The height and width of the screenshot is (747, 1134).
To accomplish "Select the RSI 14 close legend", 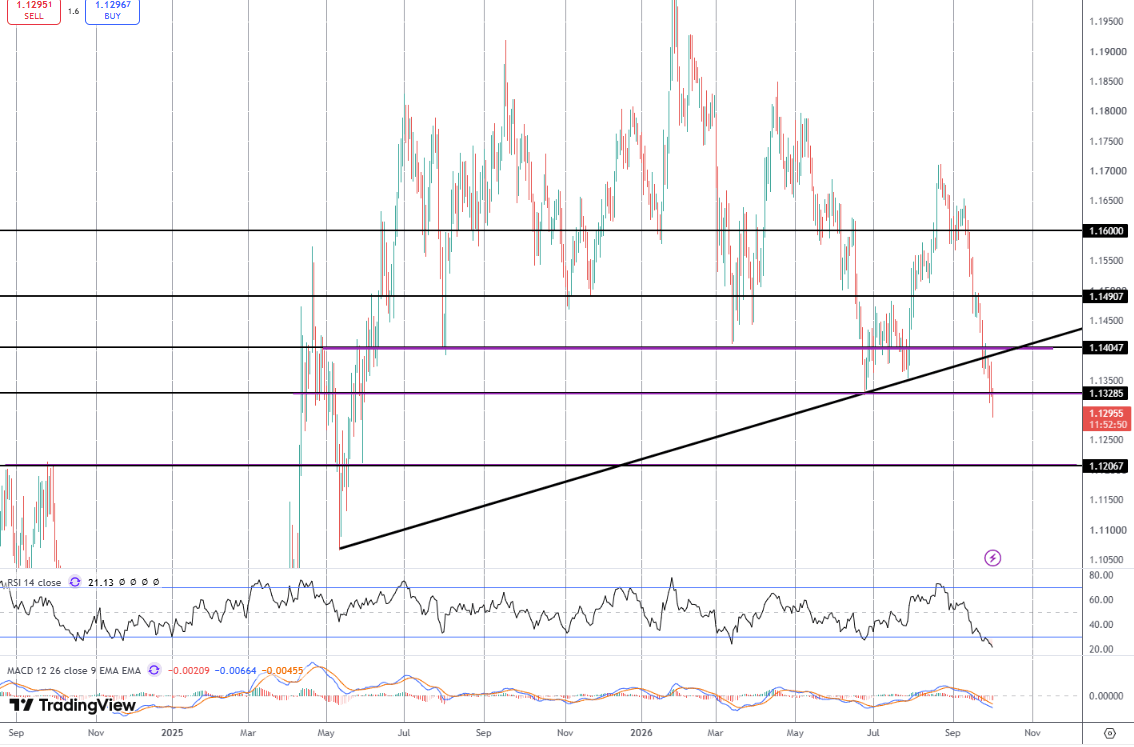I will (34, 582).
